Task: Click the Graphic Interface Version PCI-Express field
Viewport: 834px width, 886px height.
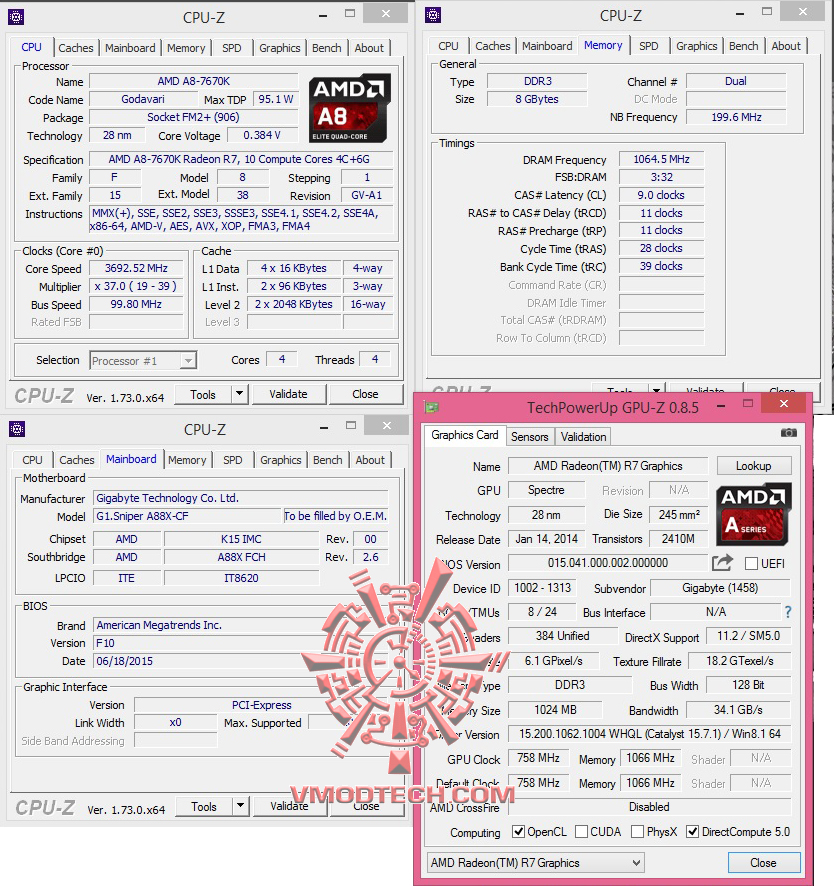Action: point(262,705)
